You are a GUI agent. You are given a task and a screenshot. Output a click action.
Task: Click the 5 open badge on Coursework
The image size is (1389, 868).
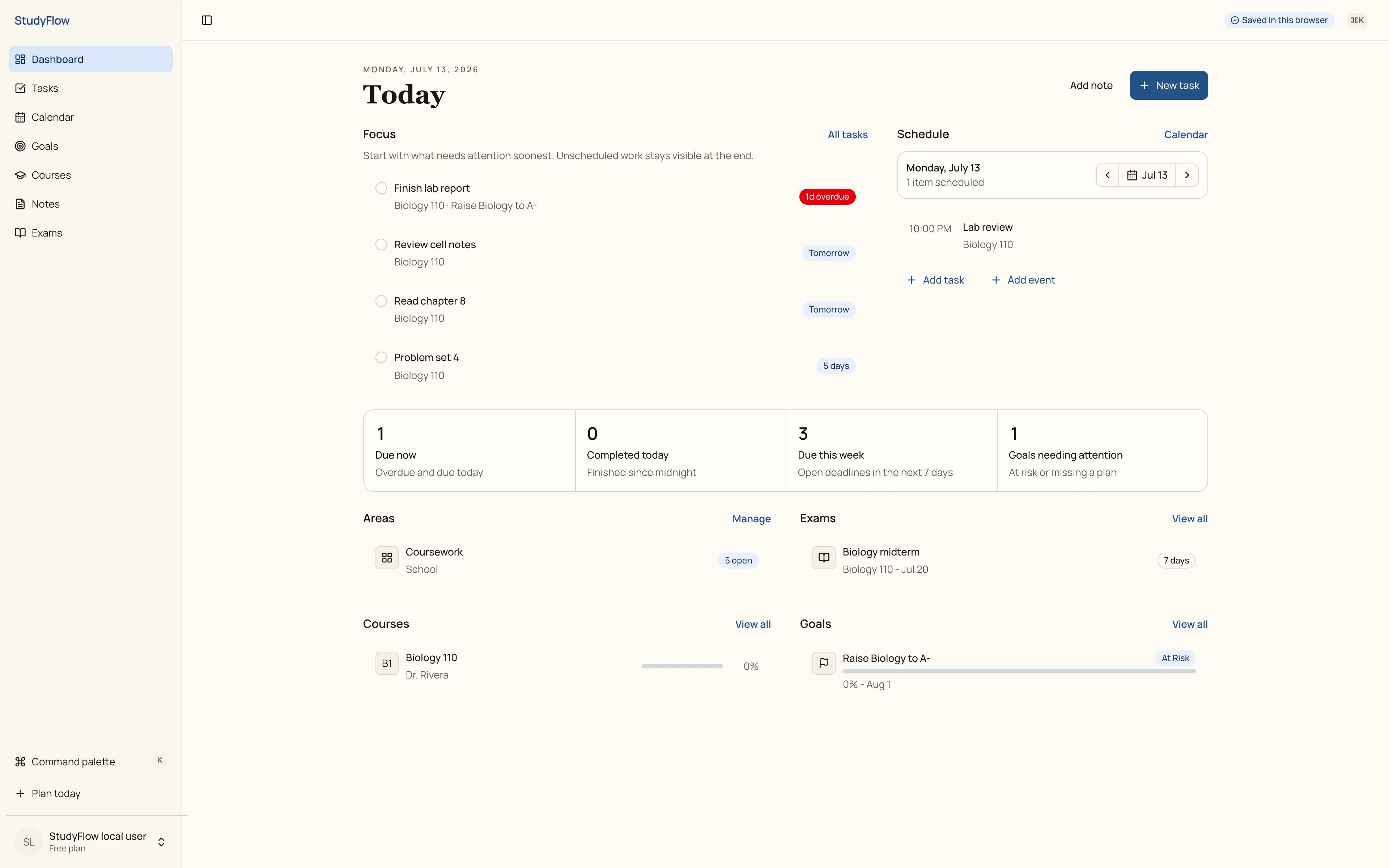[738, 560]
